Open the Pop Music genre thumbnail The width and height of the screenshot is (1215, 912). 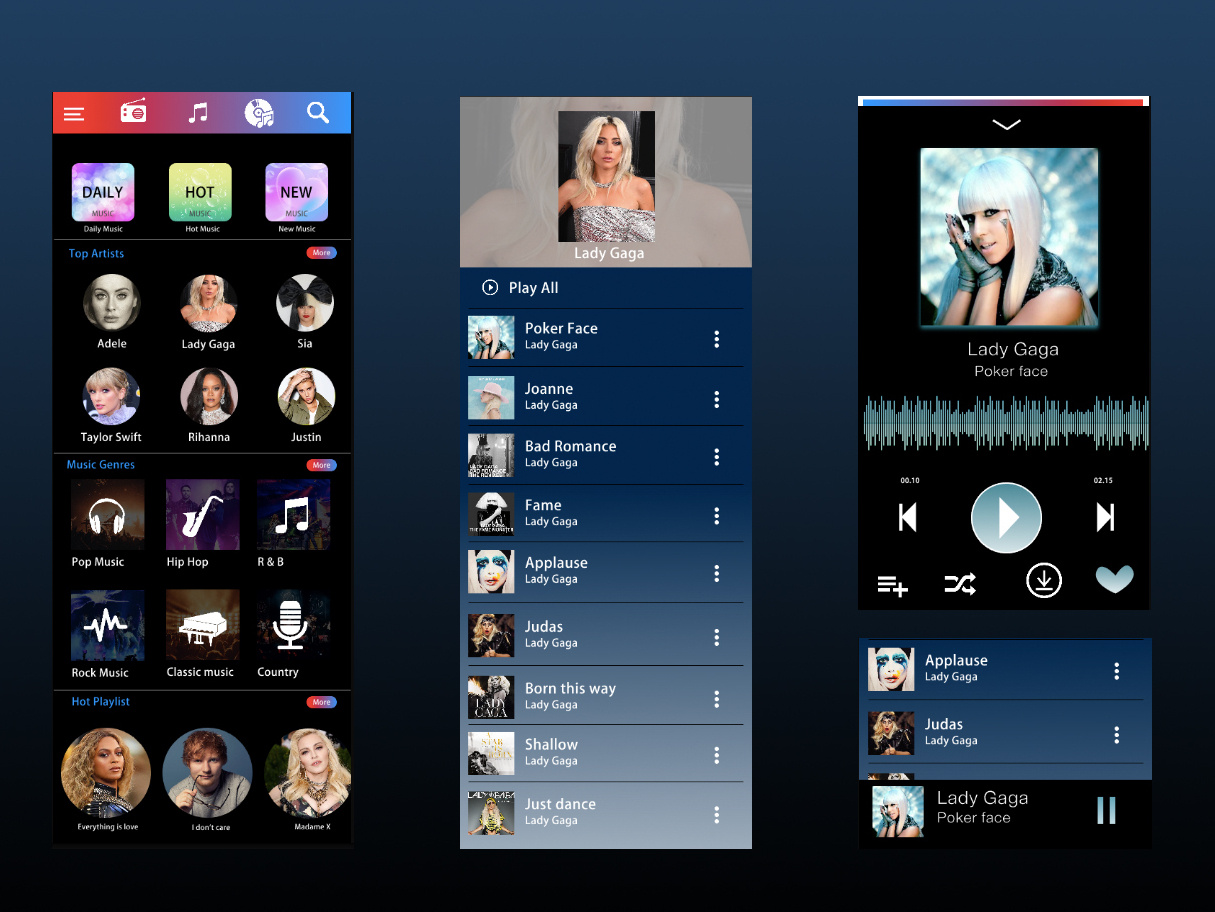click(x=107, y=514)
